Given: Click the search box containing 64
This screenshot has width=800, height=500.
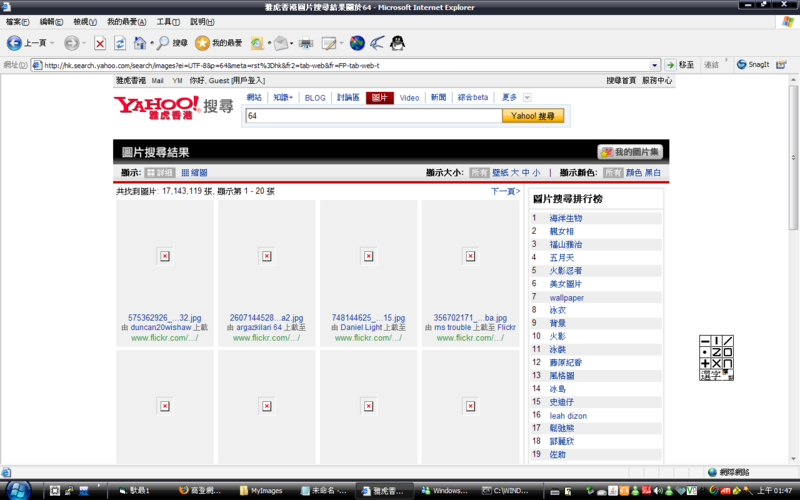Looking at the screenshot, I should [x=373, y=116].
